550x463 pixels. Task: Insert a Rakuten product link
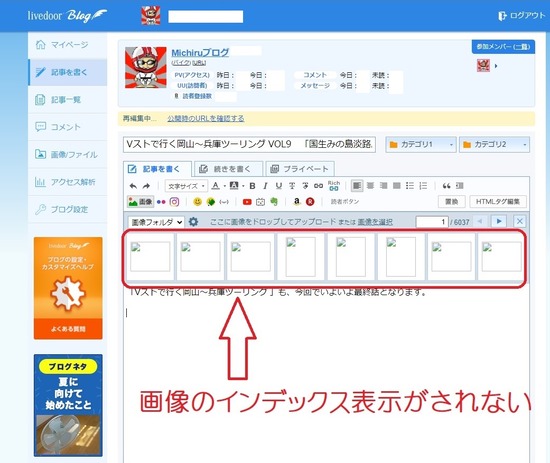click(310, 202)
